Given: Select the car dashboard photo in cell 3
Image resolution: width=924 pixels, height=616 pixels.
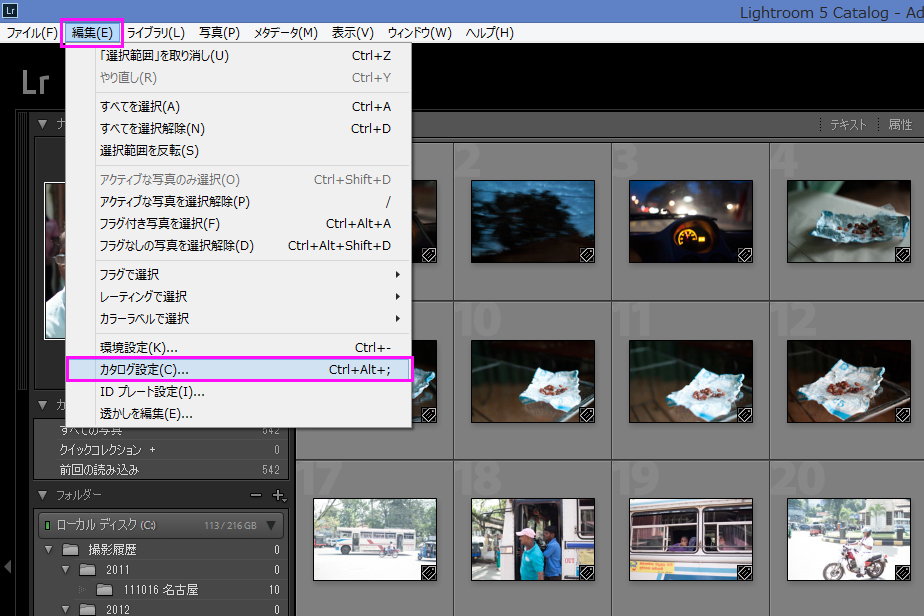Looking at the screenshot, I should click(691, 222).
